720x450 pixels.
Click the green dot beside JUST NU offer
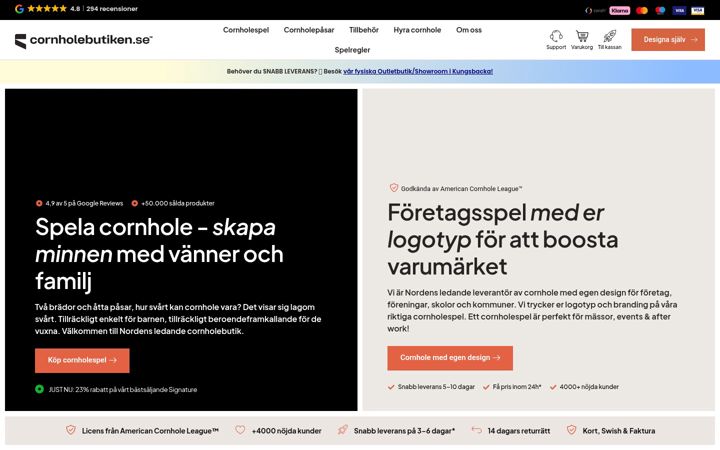[39, 389]
